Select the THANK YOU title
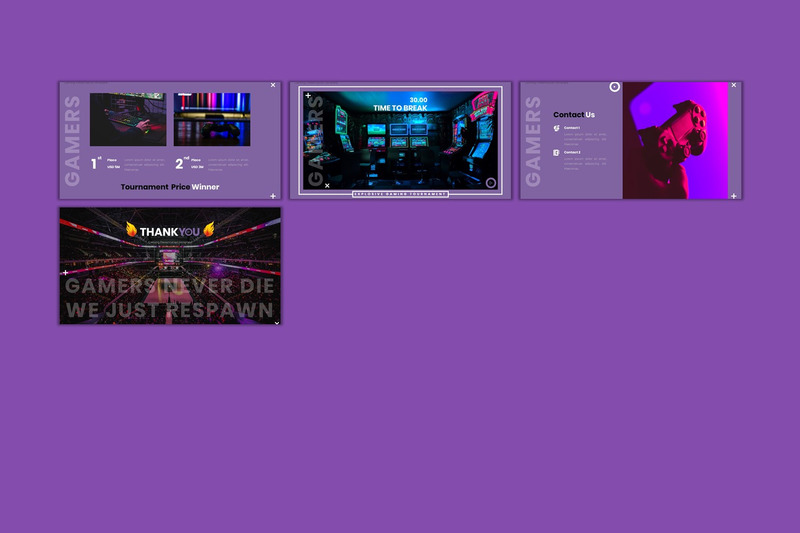This screenshot has width=800, height=533. 169,232
